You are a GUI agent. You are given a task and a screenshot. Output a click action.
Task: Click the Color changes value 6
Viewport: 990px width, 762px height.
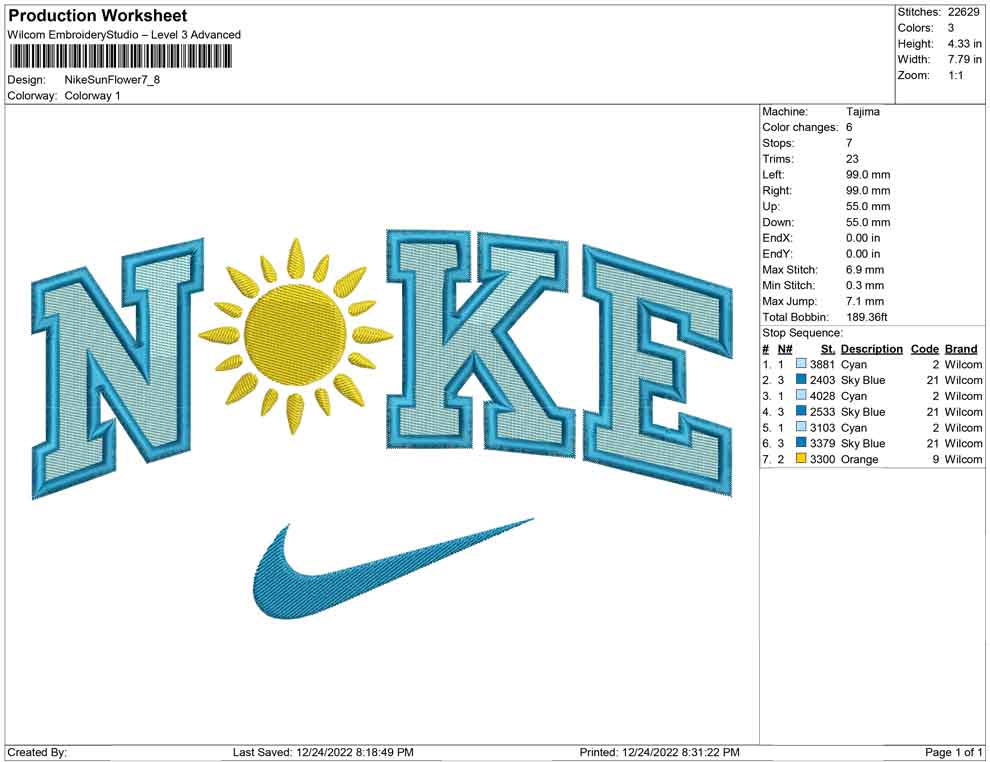click(x=849, y=127)
